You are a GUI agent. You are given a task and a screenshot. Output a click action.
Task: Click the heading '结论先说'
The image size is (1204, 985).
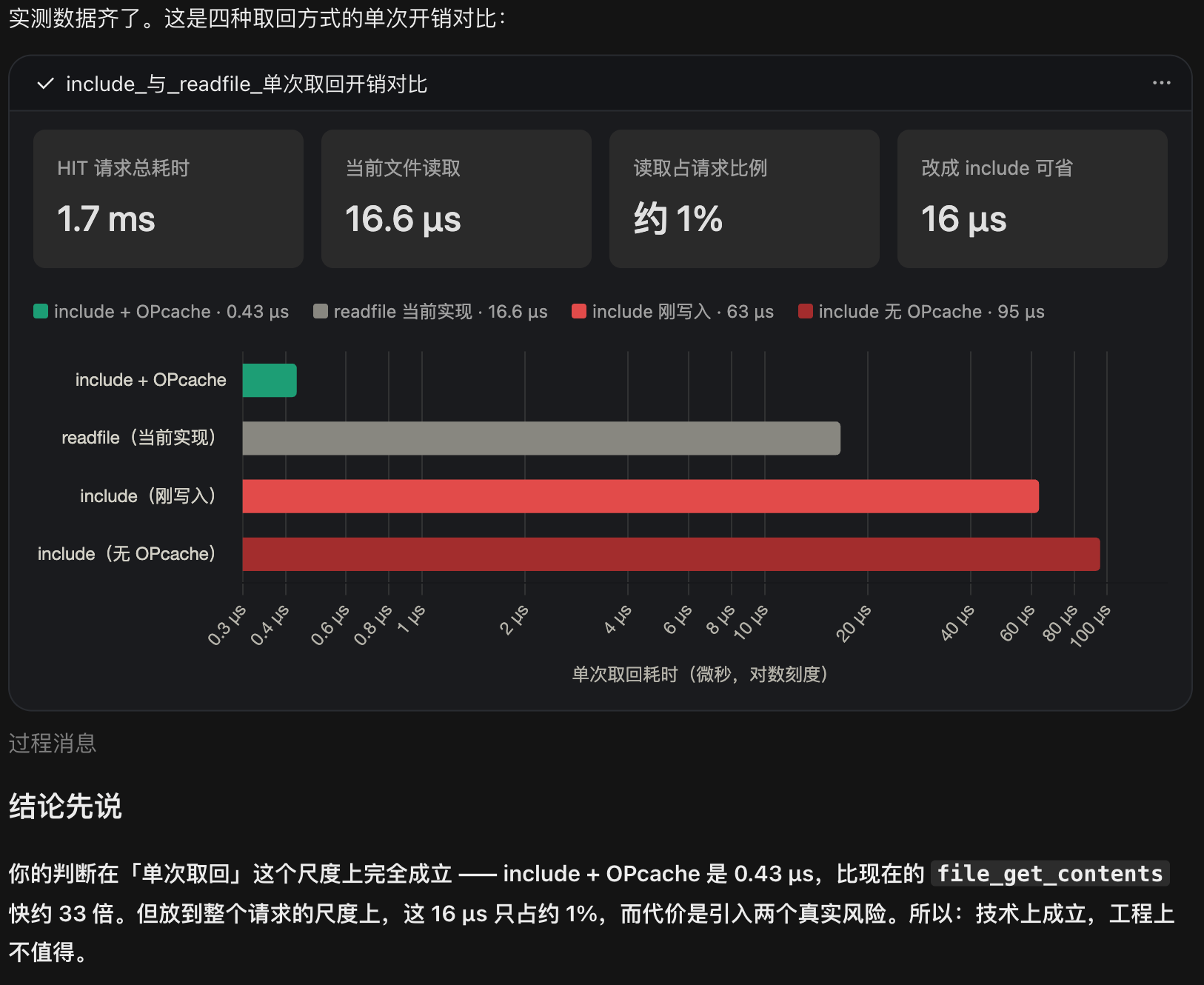[65, 806]
